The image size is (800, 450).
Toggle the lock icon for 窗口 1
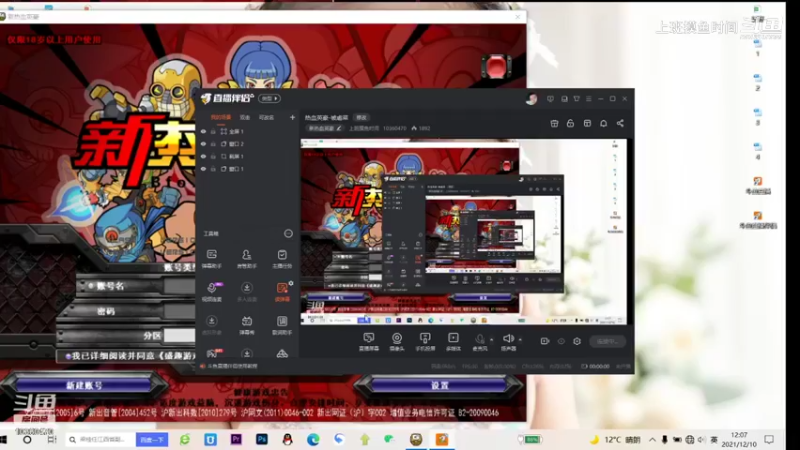pos(213,169)
